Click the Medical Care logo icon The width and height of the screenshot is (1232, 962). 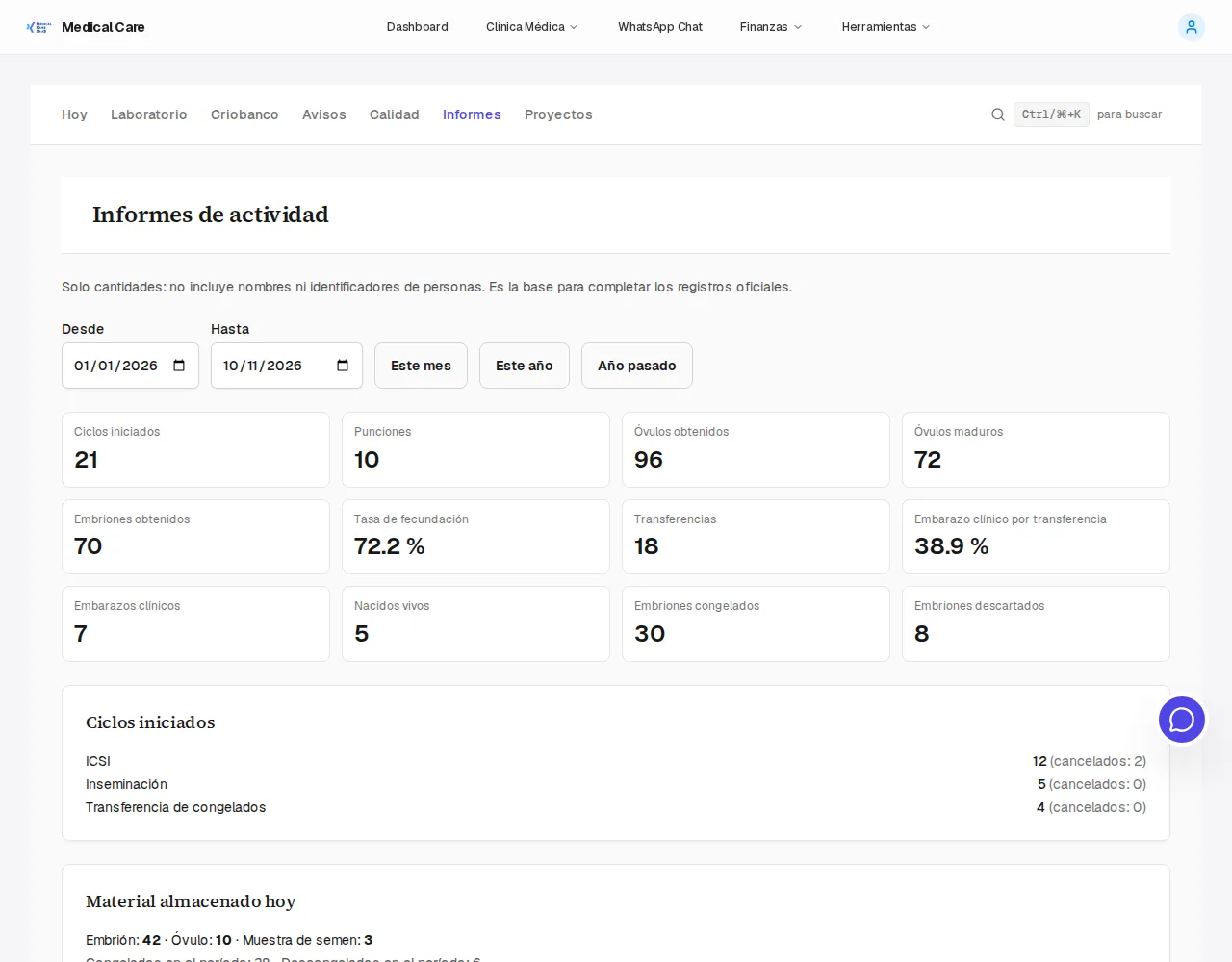tap(38, 27)
